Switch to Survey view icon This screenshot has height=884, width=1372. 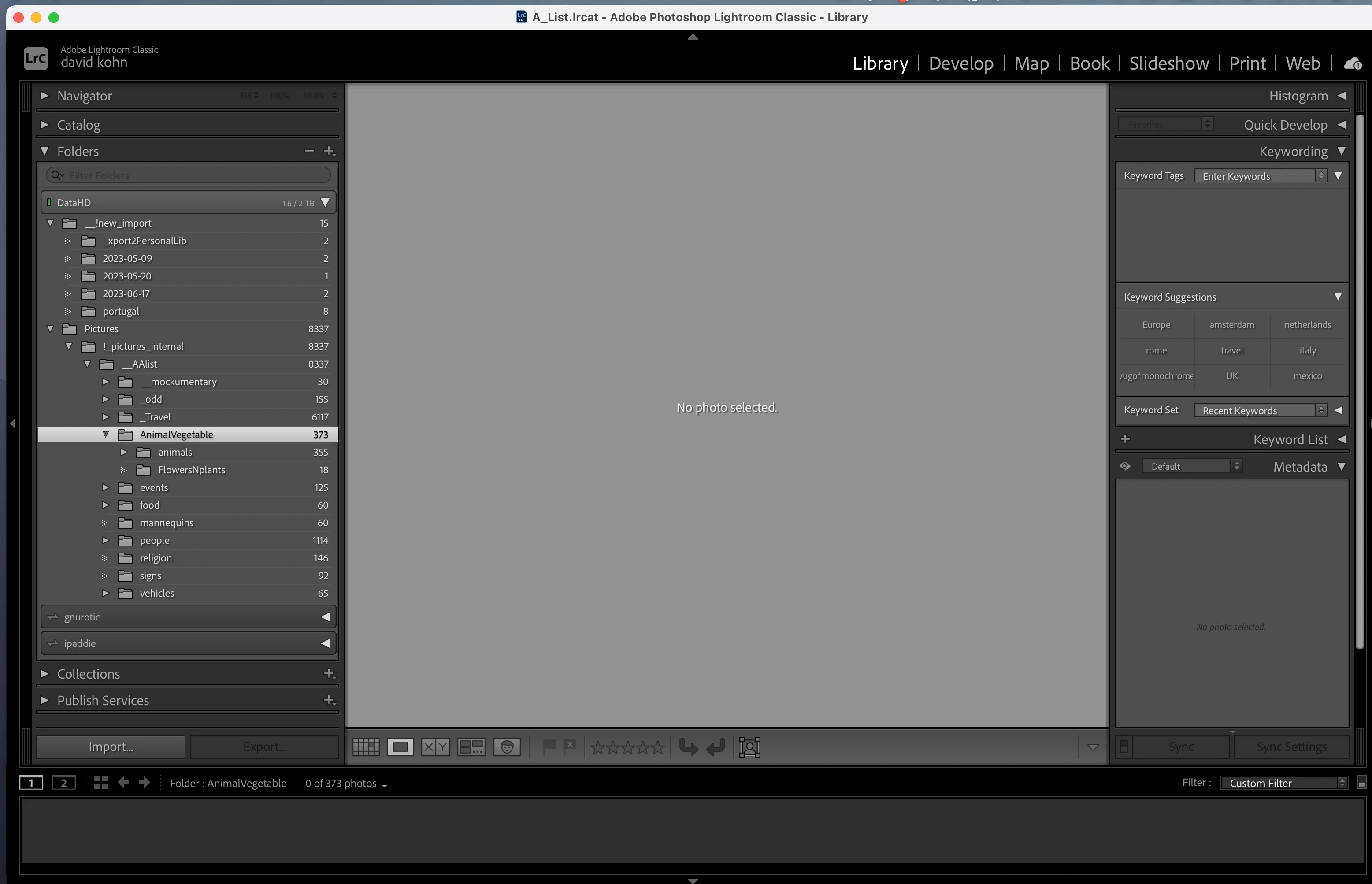[471, 747]
